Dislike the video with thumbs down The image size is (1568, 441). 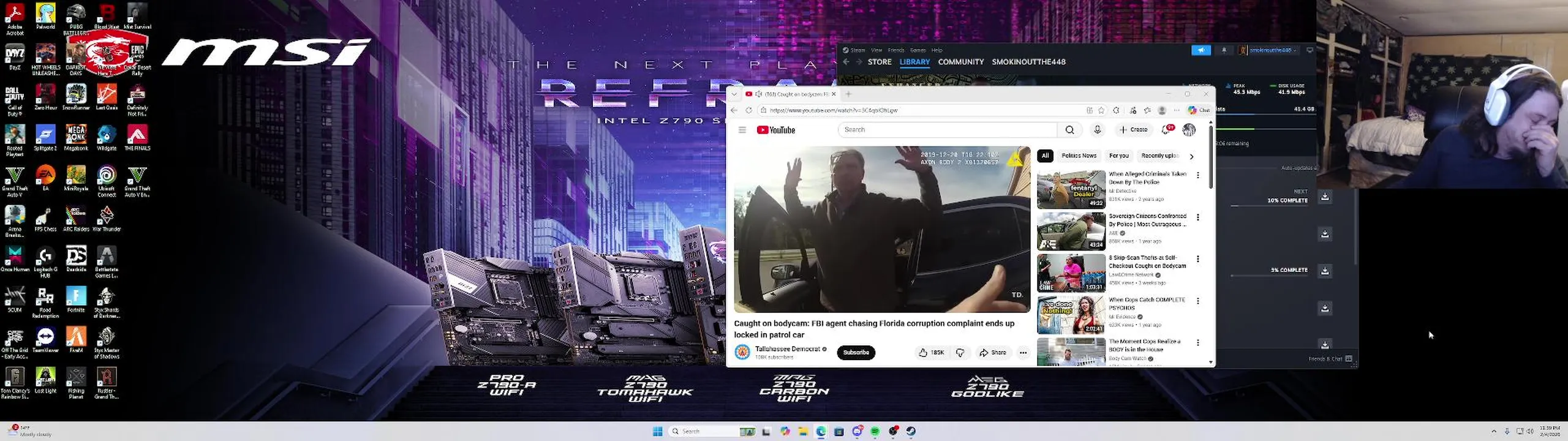point(960,352)
